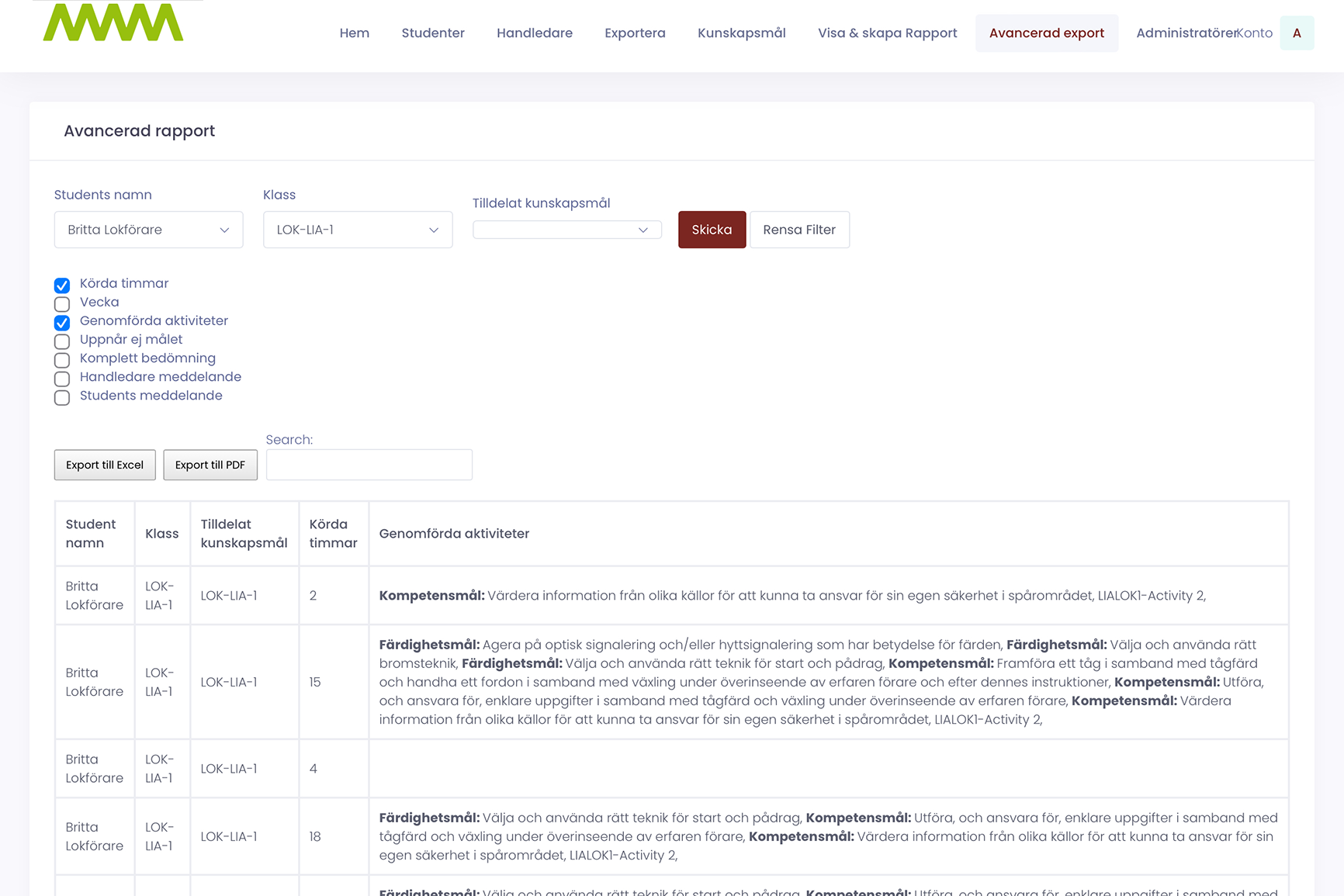Click the Avancerad rapport heading
The height and width of the screenshot is (896, 1344).
click(x=140, y=131)
